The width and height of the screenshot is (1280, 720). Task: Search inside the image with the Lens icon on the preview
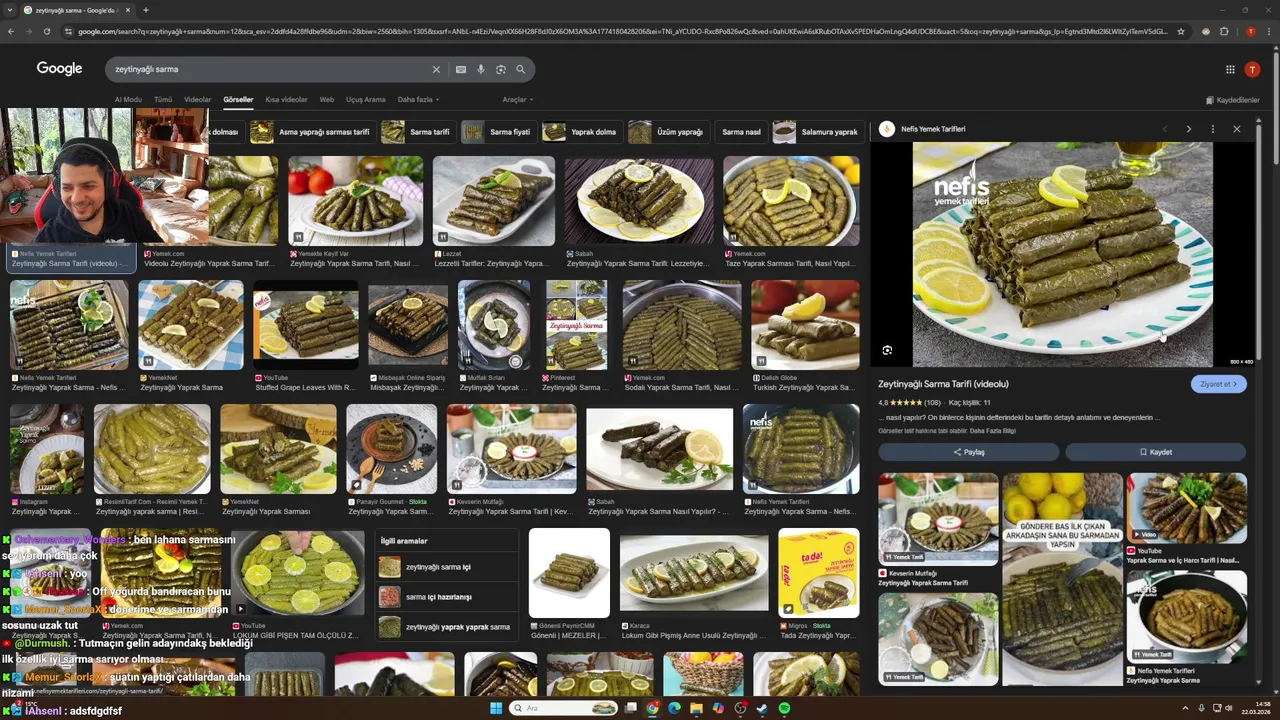click(x=887, y=350)
